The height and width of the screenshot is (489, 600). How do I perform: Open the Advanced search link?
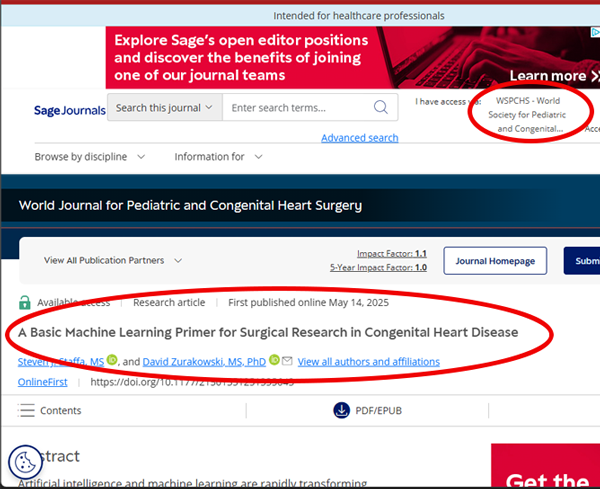coord(360,138)
